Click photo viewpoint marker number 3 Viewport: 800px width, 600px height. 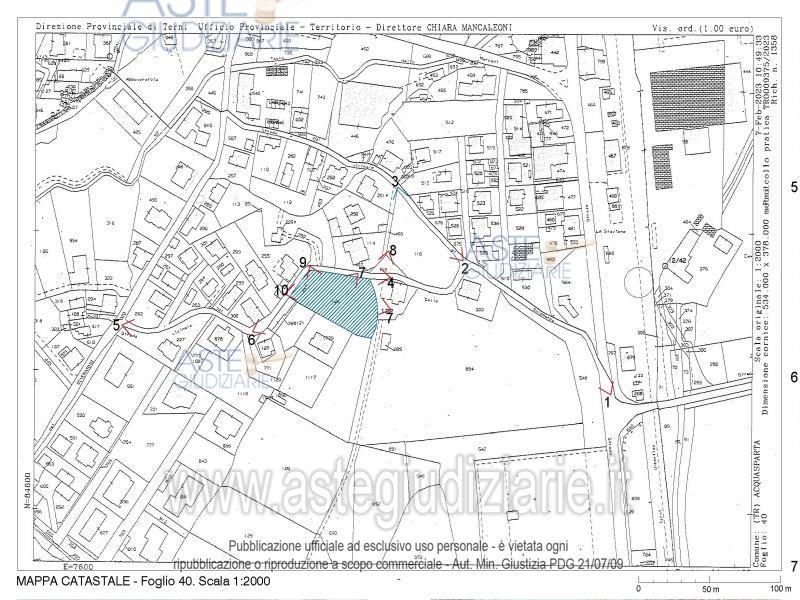point(396,181)
